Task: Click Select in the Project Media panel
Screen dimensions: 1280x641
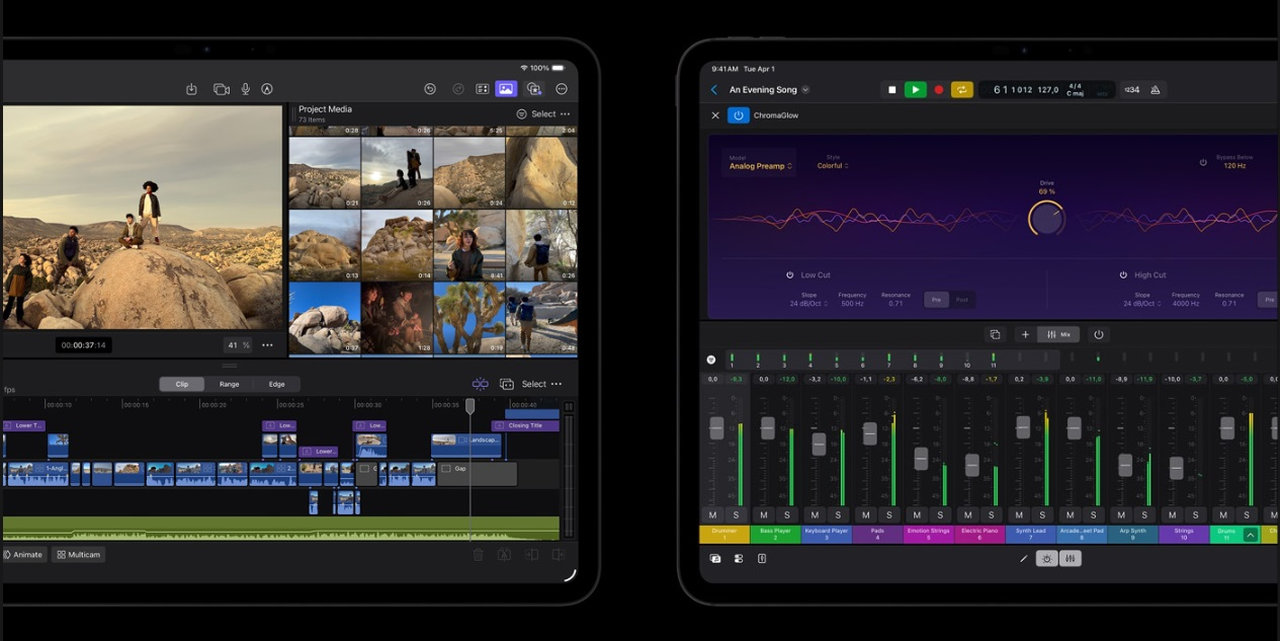Action: point(543,113)
